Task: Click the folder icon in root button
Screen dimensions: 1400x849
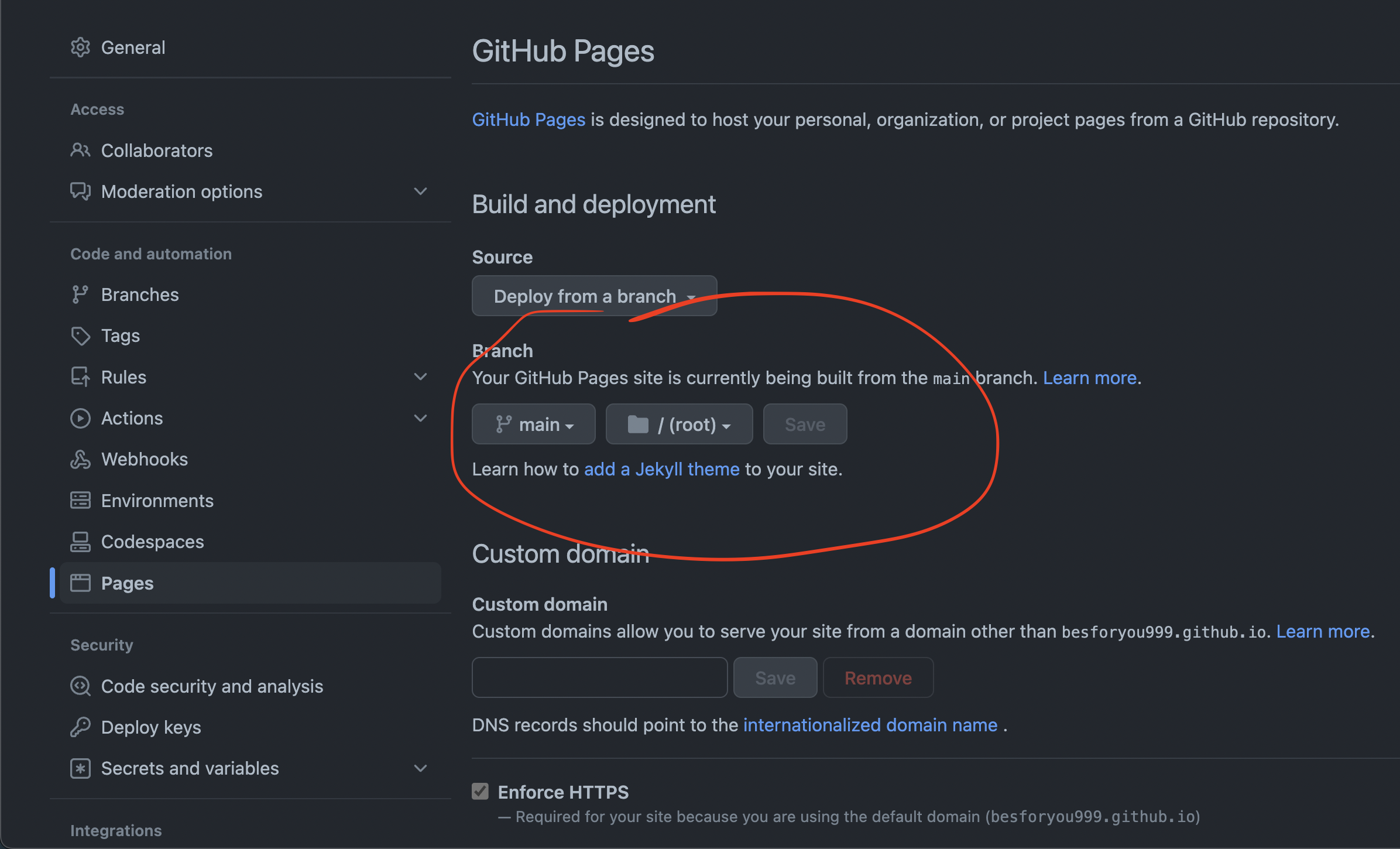Action: coord(638,424)
